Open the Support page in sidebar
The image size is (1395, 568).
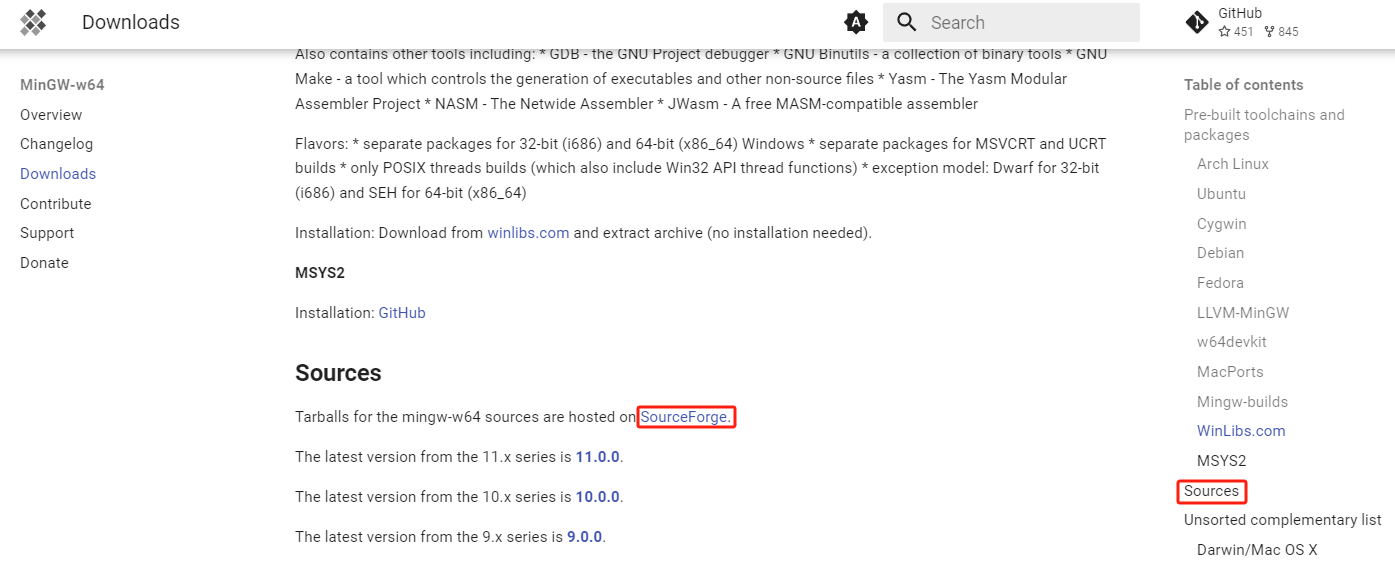point(47,233)
